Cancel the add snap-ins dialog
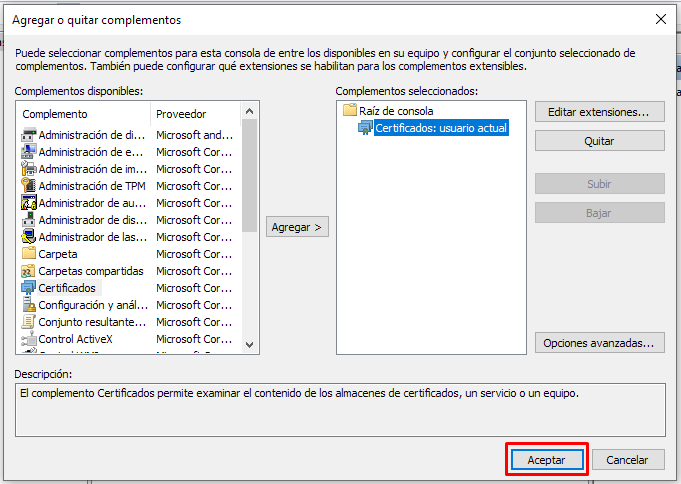Screen dimensions: 681x484 628,460
